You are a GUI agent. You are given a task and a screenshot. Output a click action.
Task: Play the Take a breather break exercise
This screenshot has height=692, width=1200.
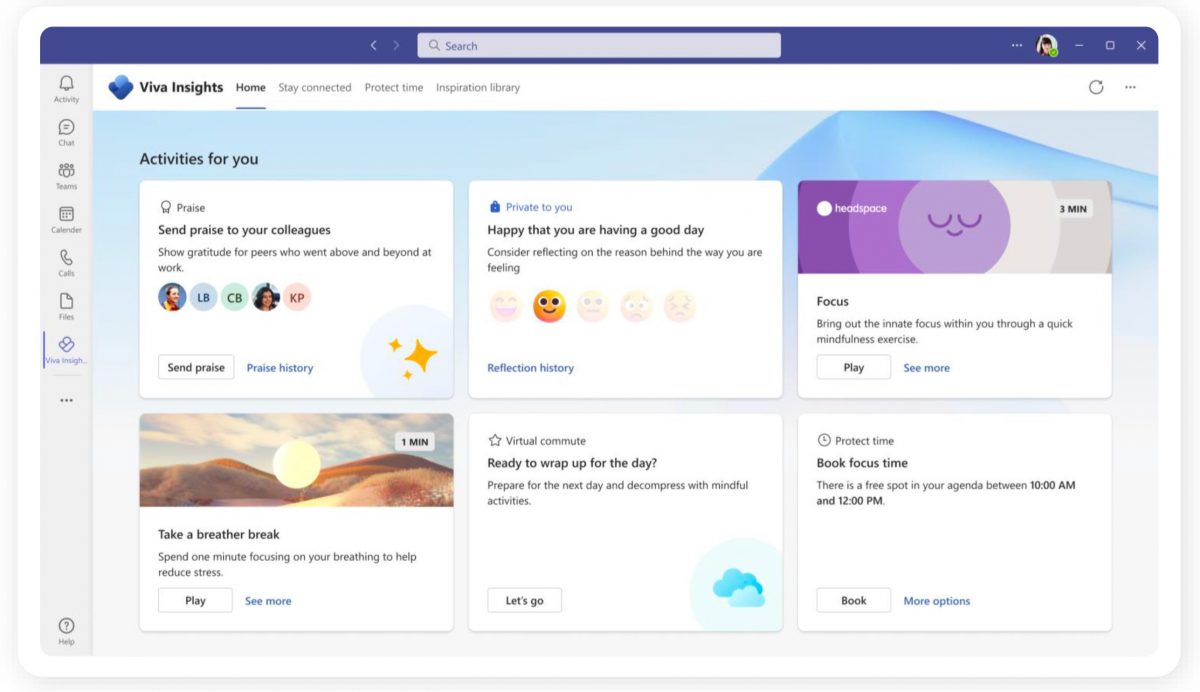coord(194,600)
